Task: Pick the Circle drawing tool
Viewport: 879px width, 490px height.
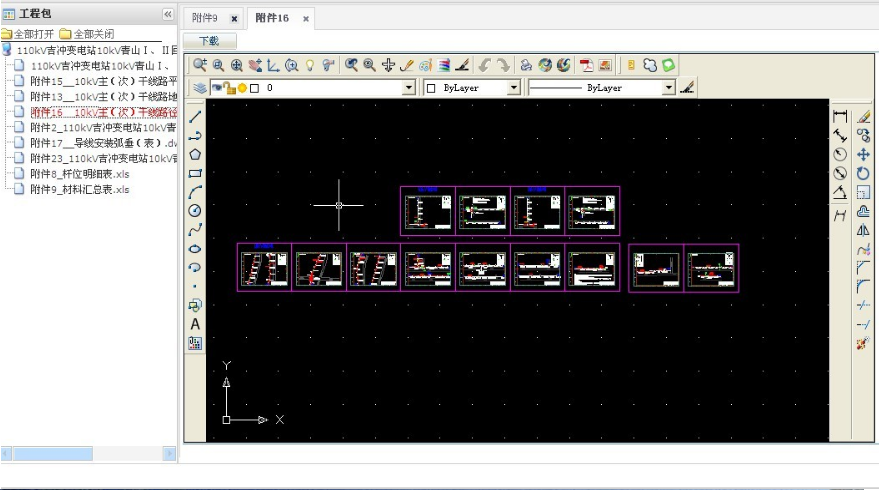Action: (195, 210)
